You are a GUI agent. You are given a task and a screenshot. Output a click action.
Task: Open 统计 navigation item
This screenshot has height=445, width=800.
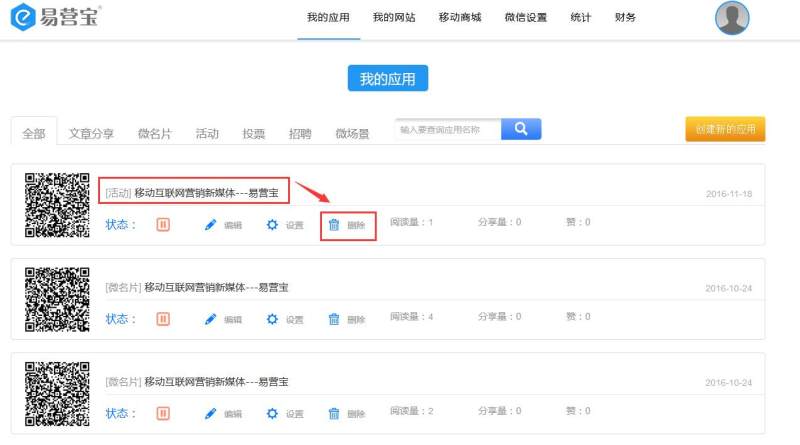point(581,17)
